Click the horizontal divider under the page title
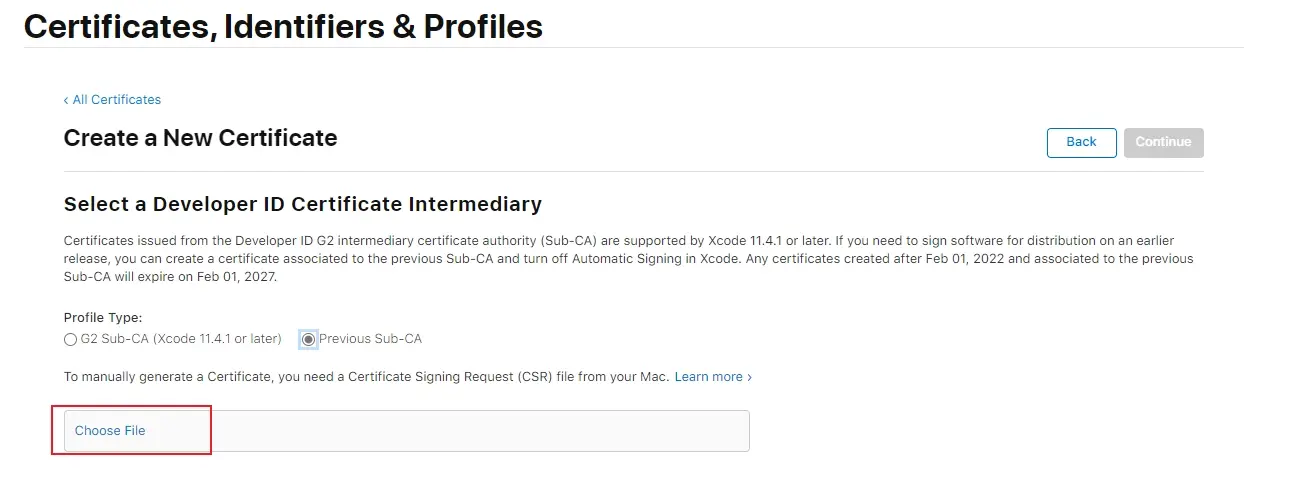Viewport: 1294px width, 486px height. tap(640, 47)
